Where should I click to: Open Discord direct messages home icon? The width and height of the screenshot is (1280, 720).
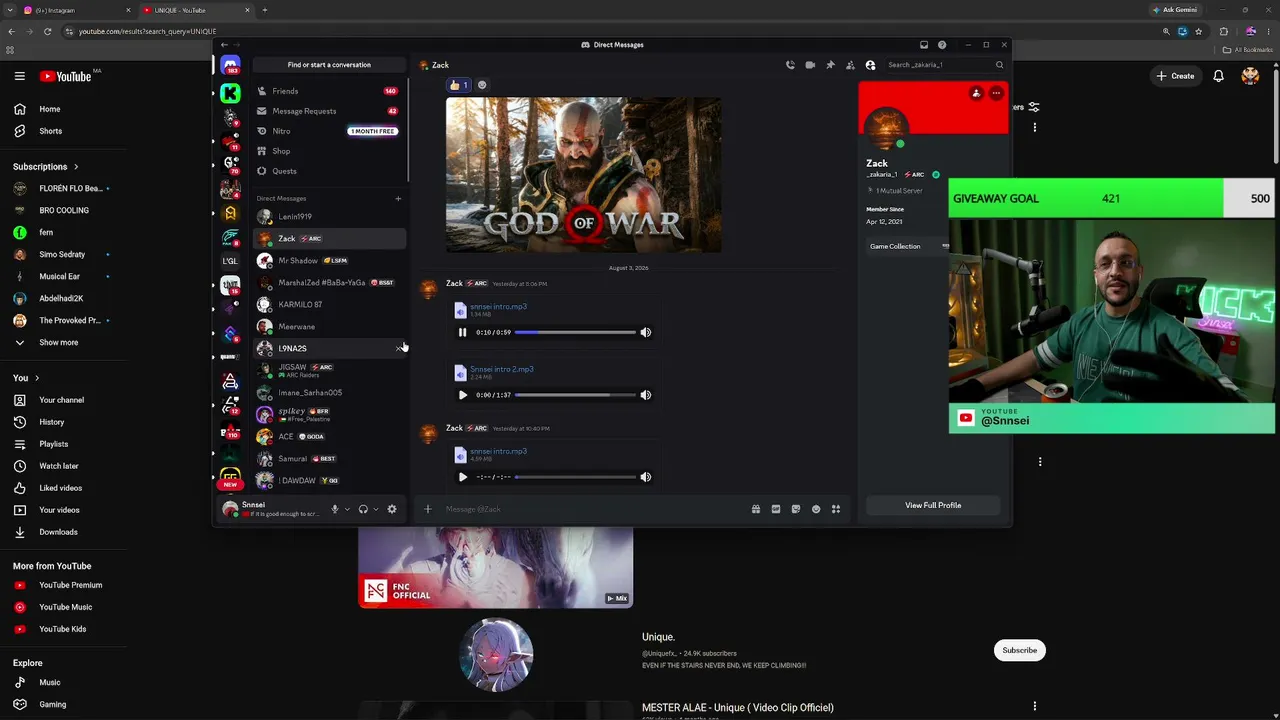click(x=231, y=65)
